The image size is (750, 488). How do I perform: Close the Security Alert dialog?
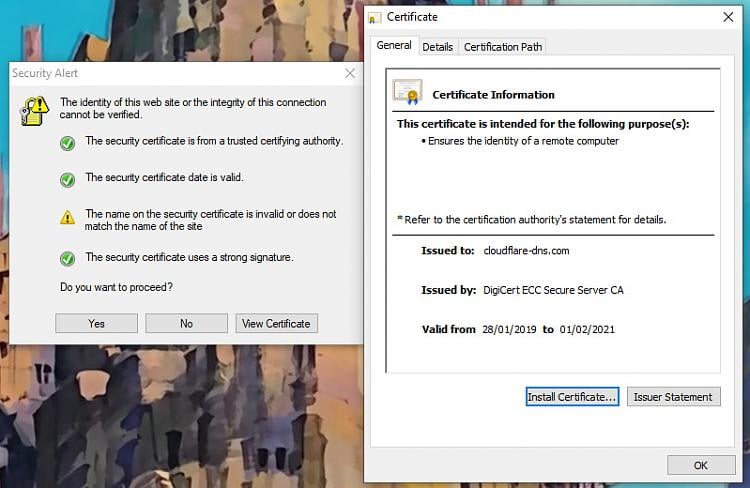click(x=350, y=73)
